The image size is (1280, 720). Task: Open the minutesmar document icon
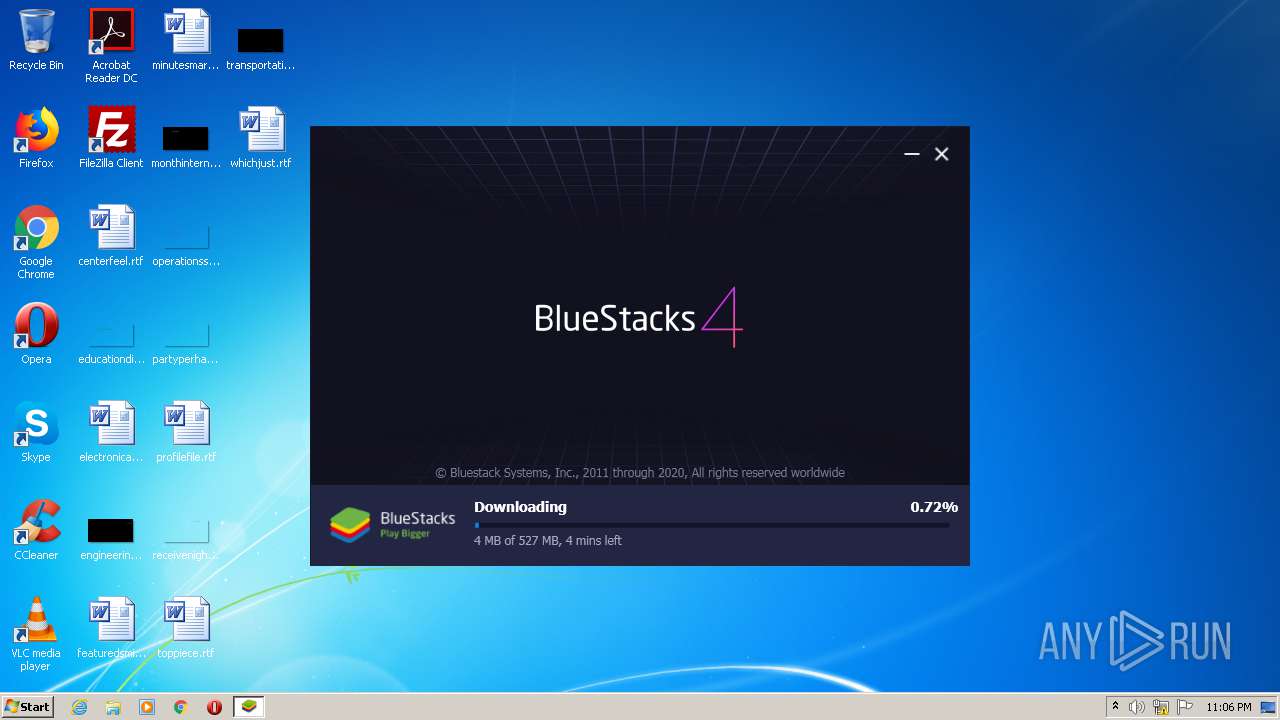pos(186,40)
